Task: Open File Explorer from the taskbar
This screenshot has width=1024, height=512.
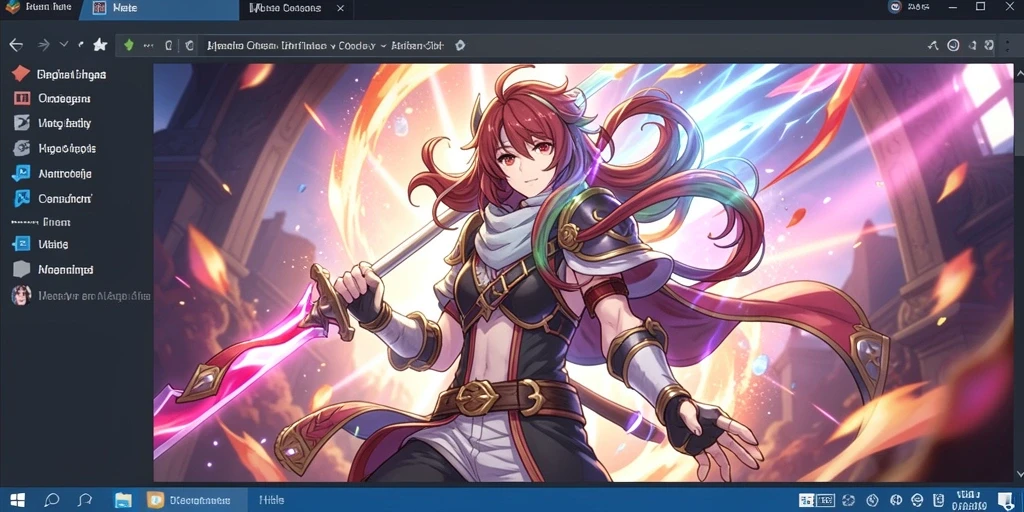Action: pyautogui.click(x=123, y=500)
